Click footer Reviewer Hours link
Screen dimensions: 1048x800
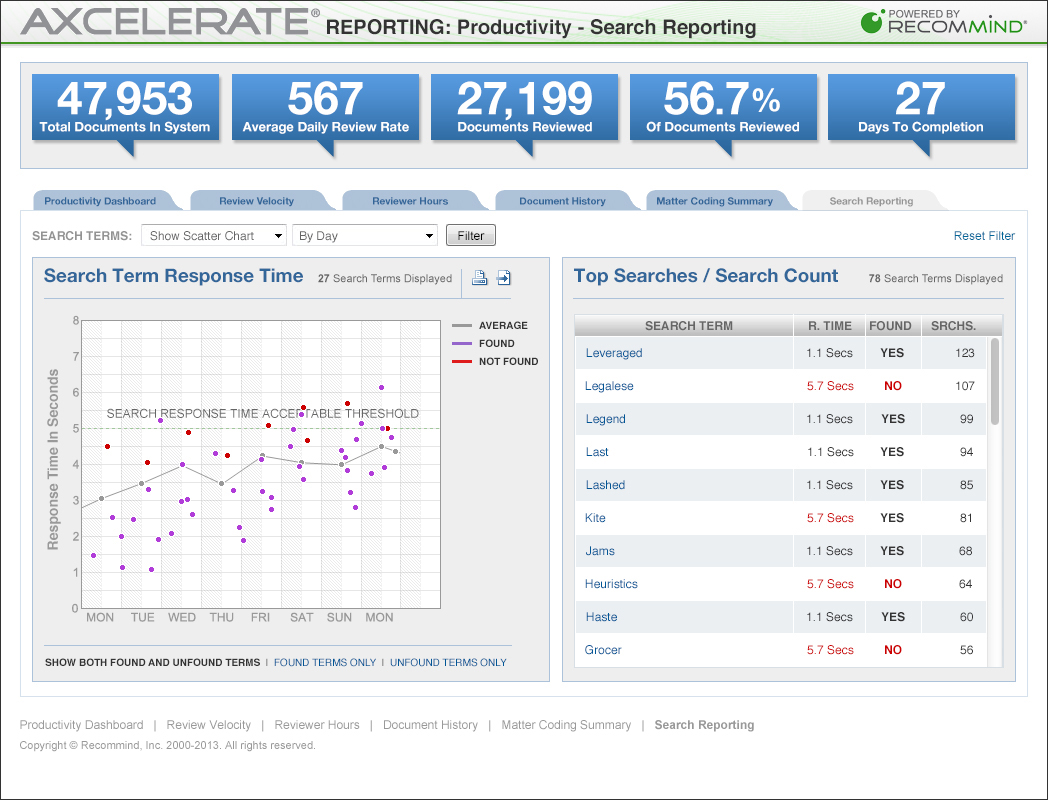(317, 724)
